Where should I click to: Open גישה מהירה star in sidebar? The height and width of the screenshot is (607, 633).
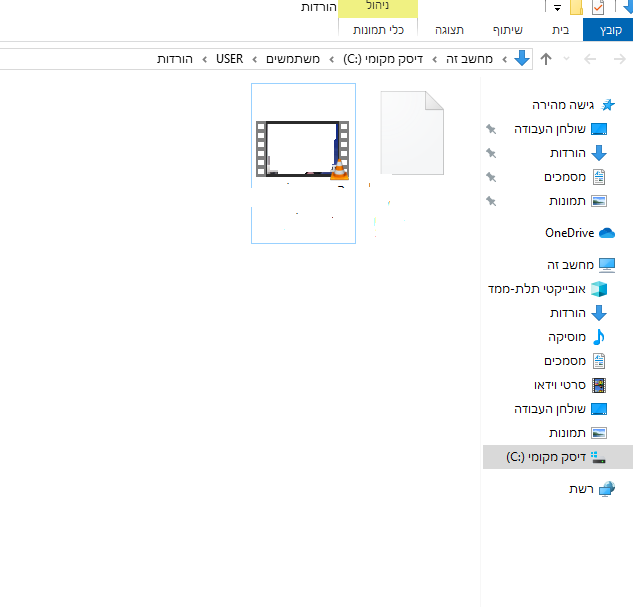point(573,105)
